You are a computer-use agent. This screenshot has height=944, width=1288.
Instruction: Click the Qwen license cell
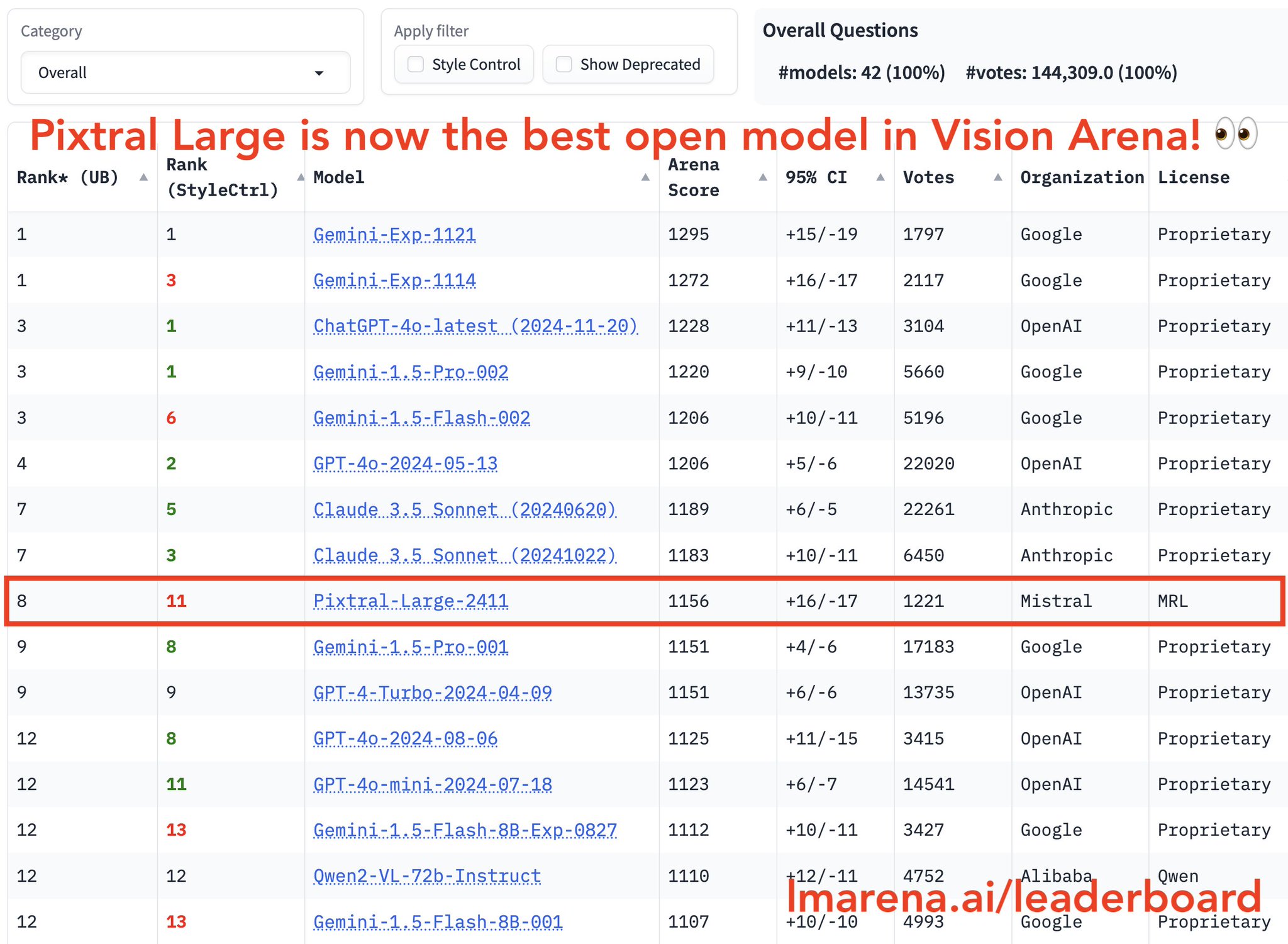click(x=1178, y=876)
